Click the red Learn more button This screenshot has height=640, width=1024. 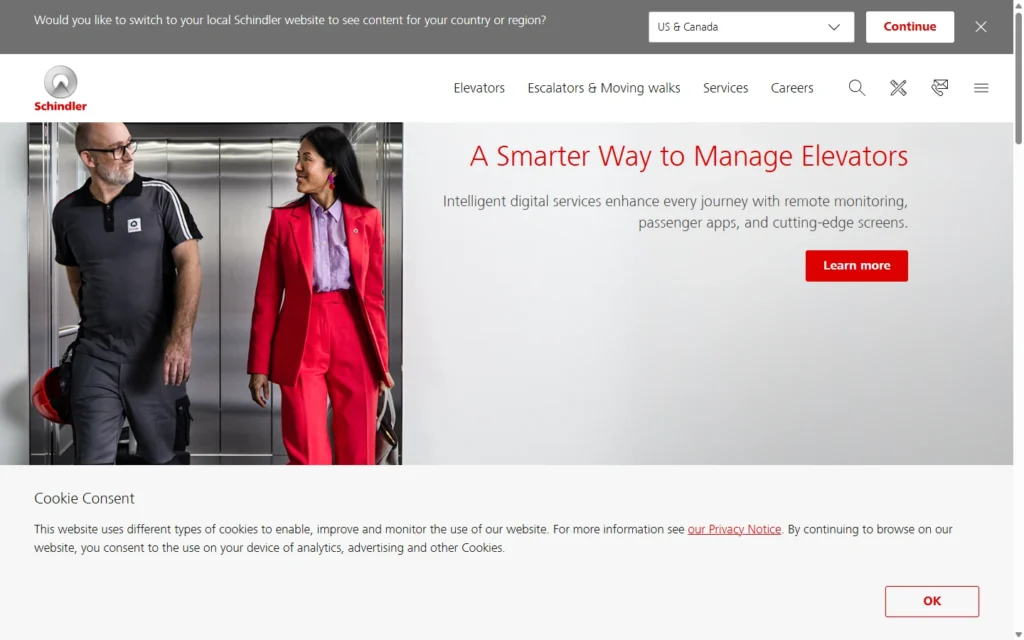[856, 266]
